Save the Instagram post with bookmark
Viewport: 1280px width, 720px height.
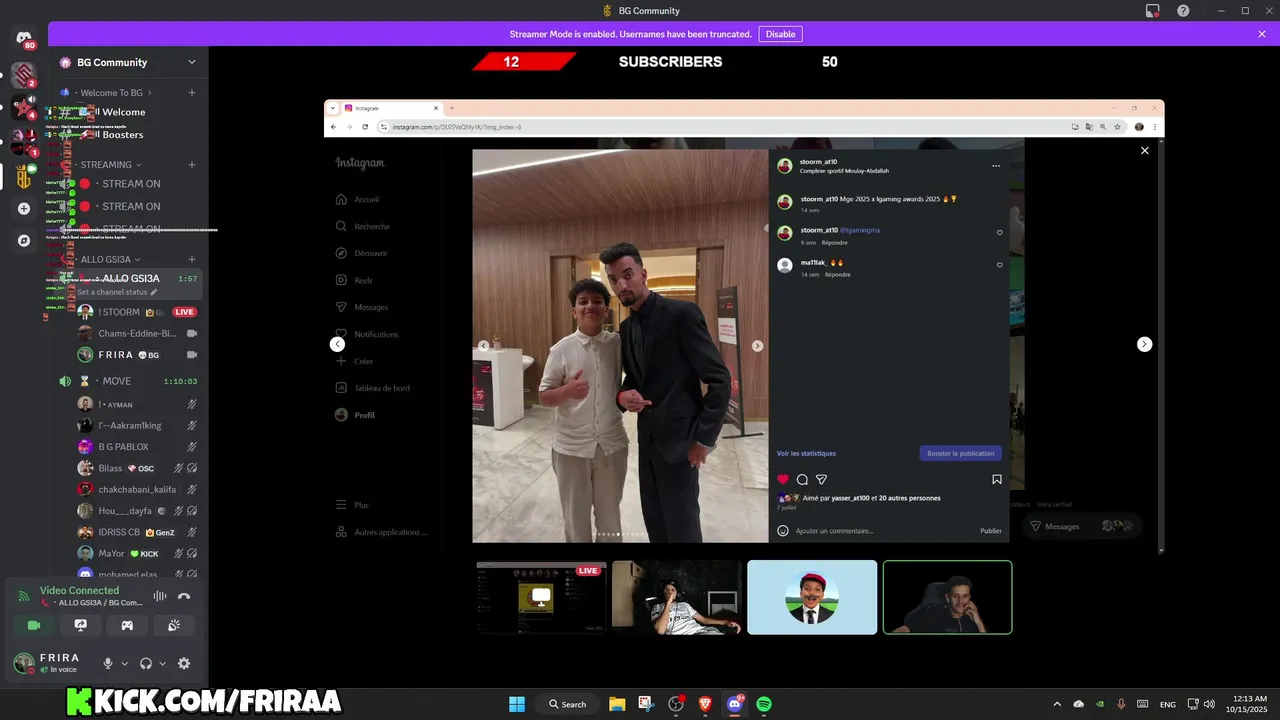996,480
